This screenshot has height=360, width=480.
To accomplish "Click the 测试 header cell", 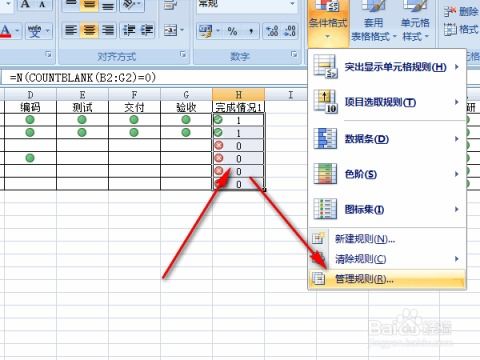I will 82,107.
